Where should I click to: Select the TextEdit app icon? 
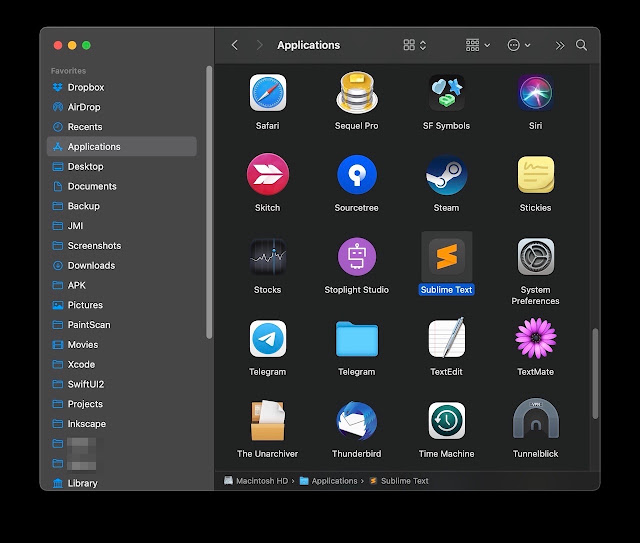click(447, 338)
